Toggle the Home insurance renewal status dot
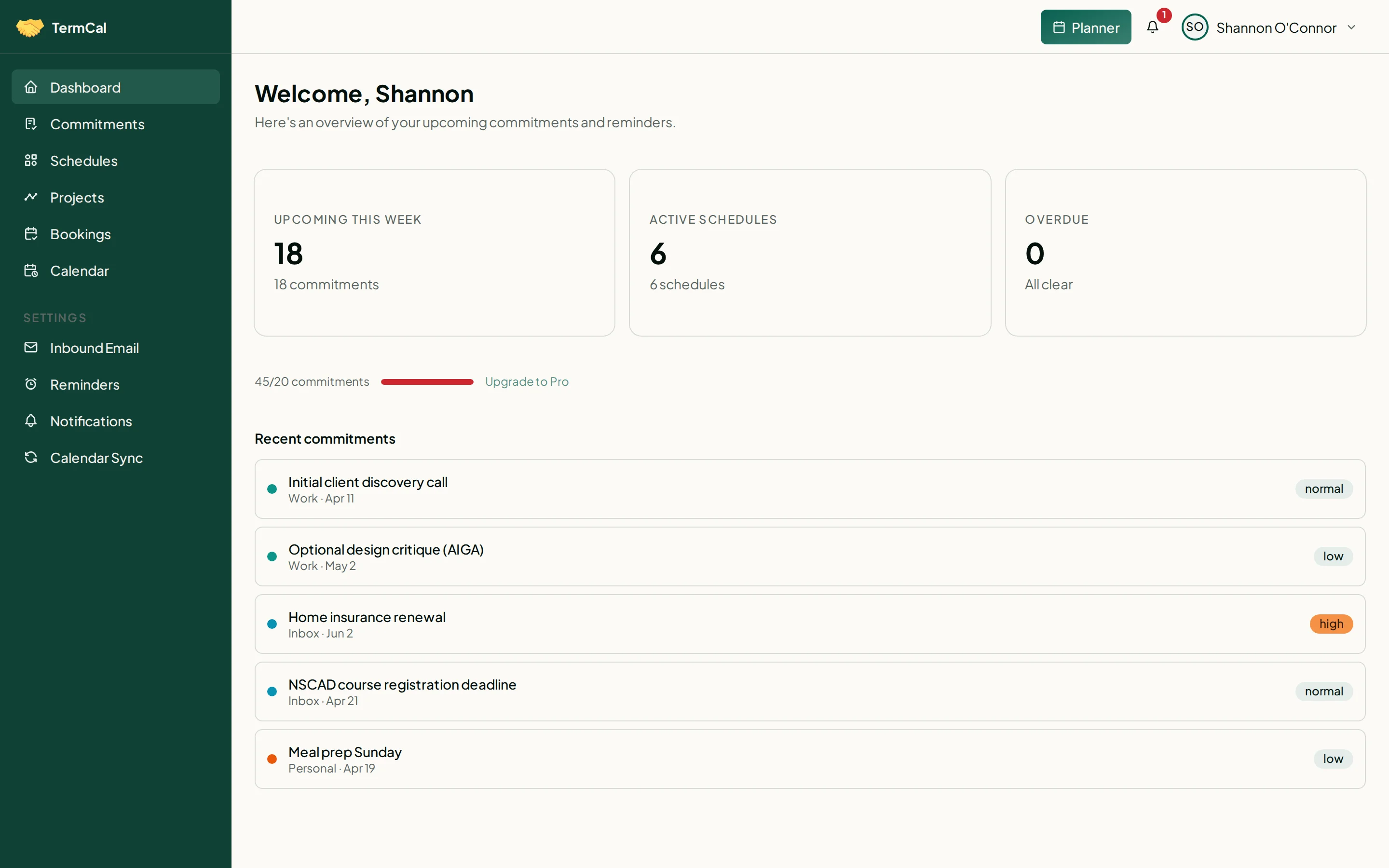 coord(272,624)
